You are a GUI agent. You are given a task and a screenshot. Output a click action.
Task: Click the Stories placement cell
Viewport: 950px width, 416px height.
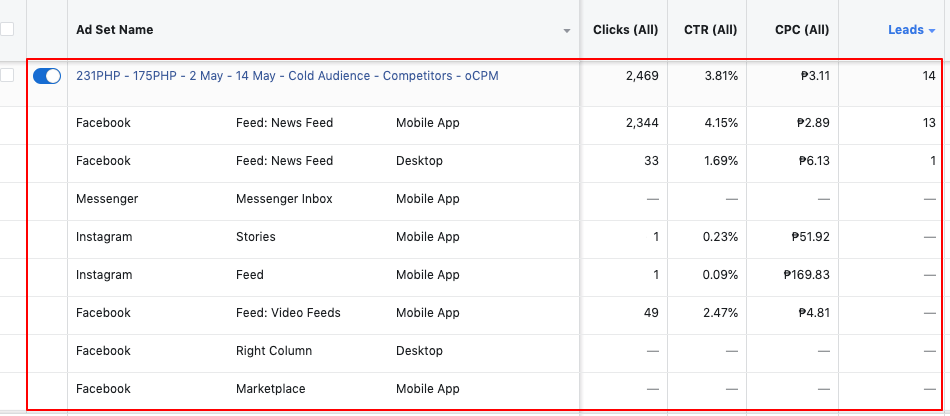[x=256, y=237]
